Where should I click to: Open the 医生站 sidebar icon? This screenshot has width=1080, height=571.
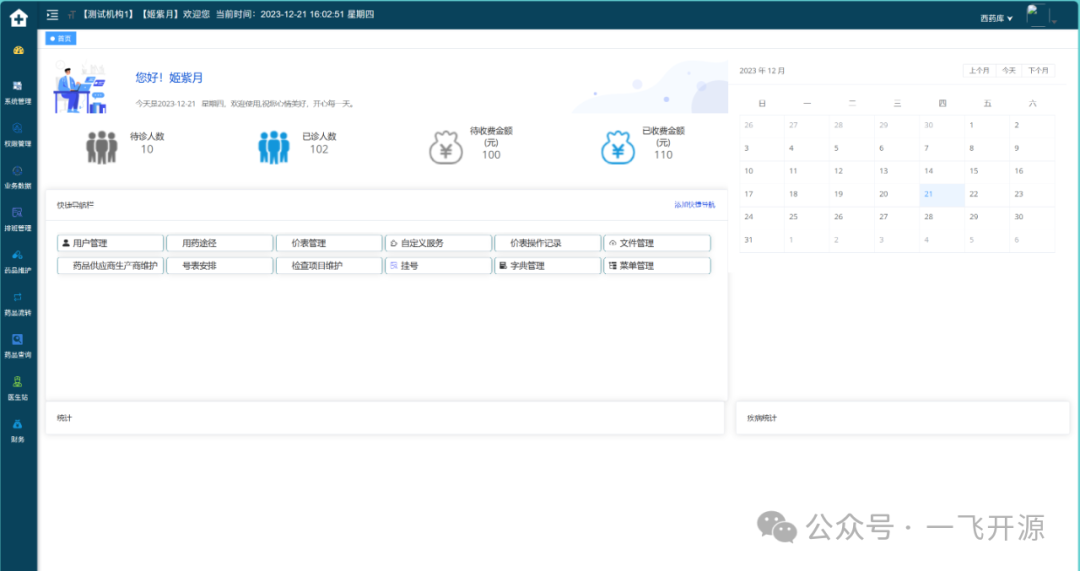coord(18,387)
